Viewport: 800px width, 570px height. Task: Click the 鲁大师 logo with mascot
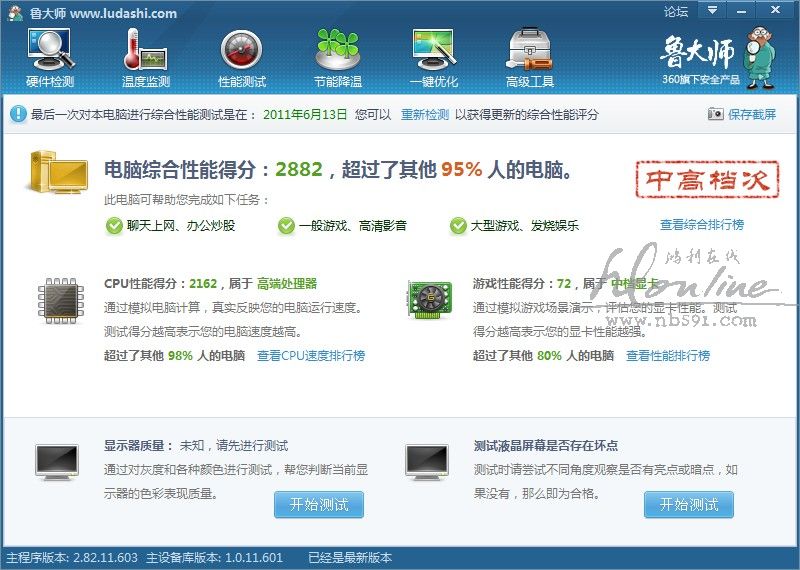(x=718, y=58)
